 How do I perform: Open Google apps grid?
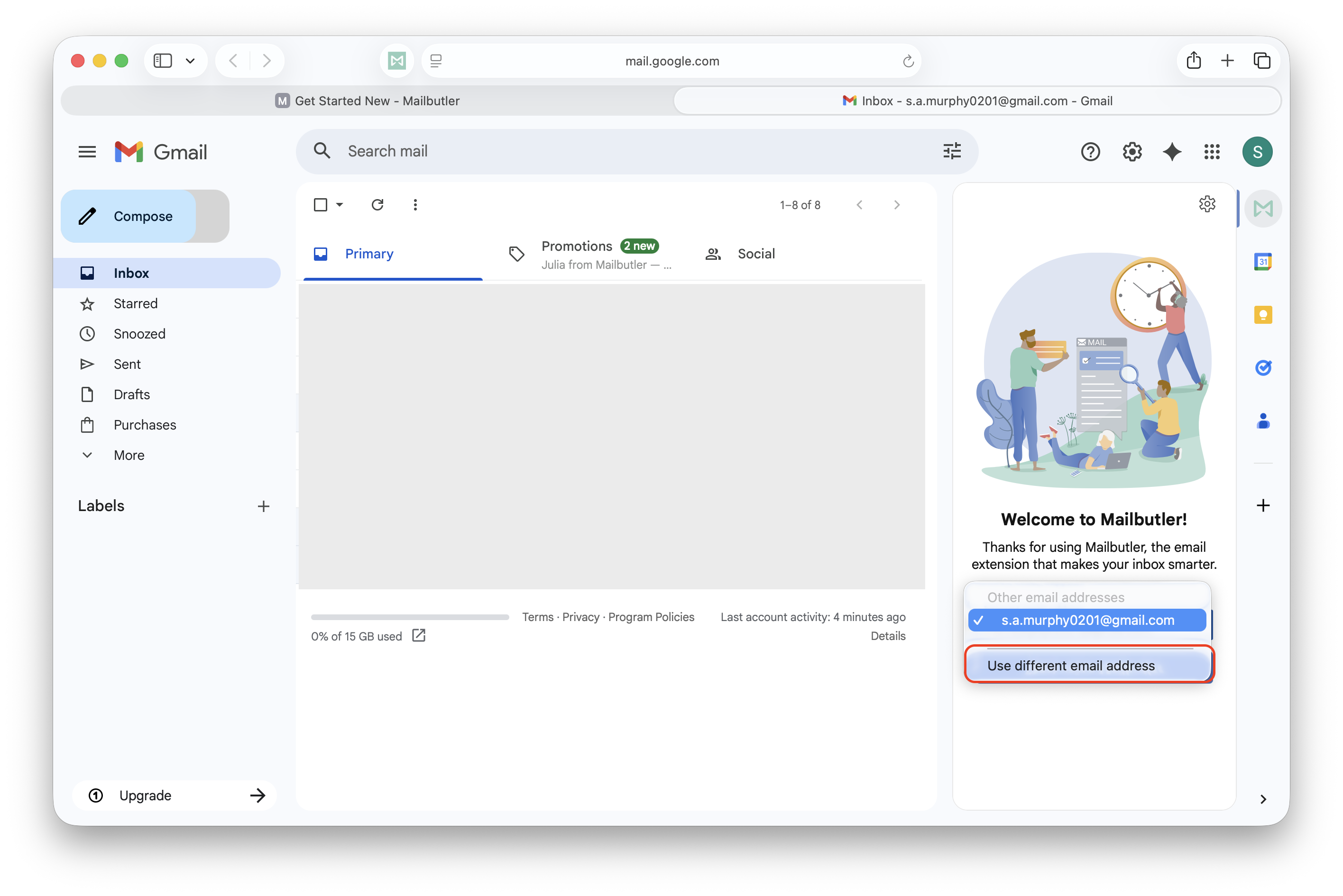coord(1212,152)
